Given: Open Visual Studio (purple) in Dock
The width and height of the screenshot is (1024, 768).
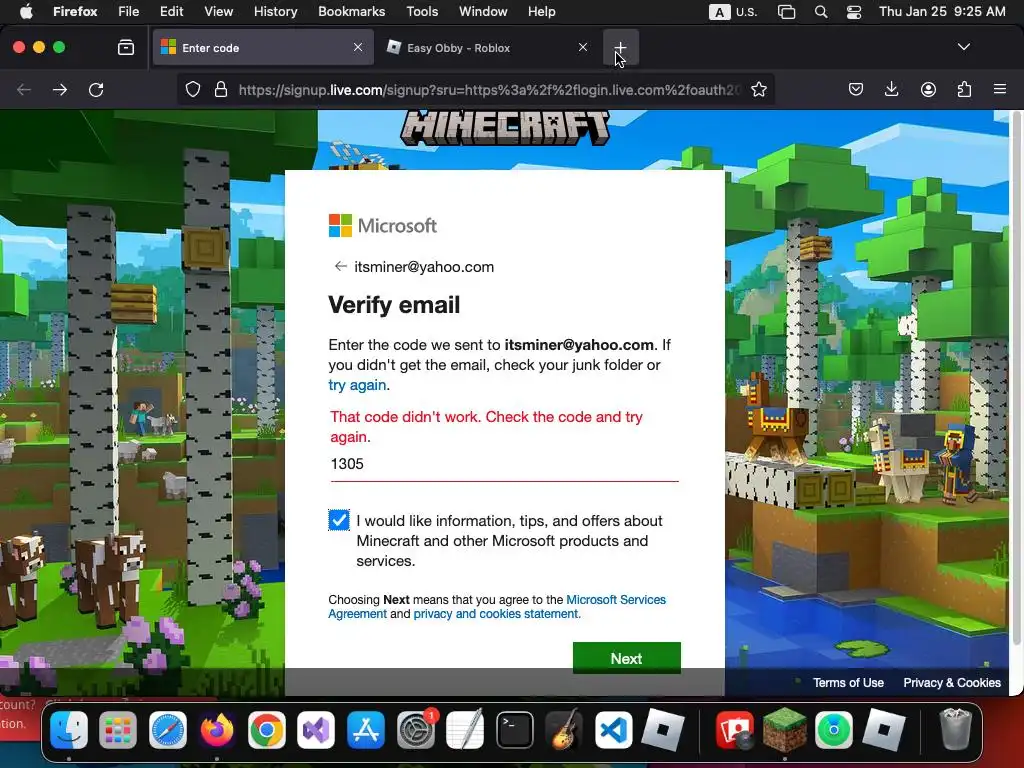Looking at the screenshot, I should click(316, 729).
